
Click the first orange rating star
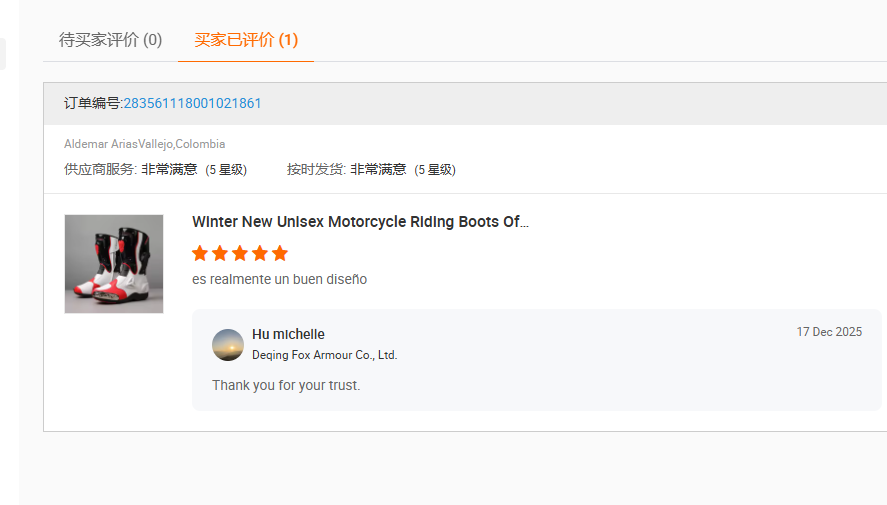point(200,253)
